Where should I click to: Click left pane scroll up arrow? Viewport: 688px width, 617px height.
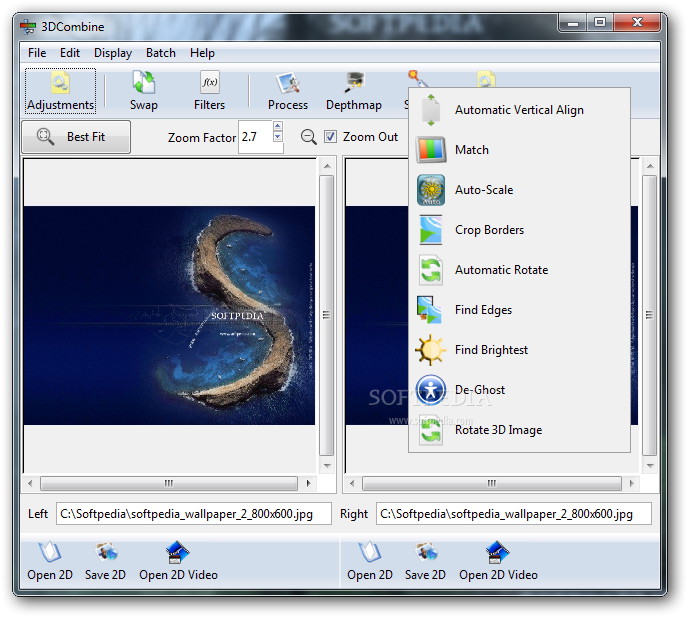point(327,166)
